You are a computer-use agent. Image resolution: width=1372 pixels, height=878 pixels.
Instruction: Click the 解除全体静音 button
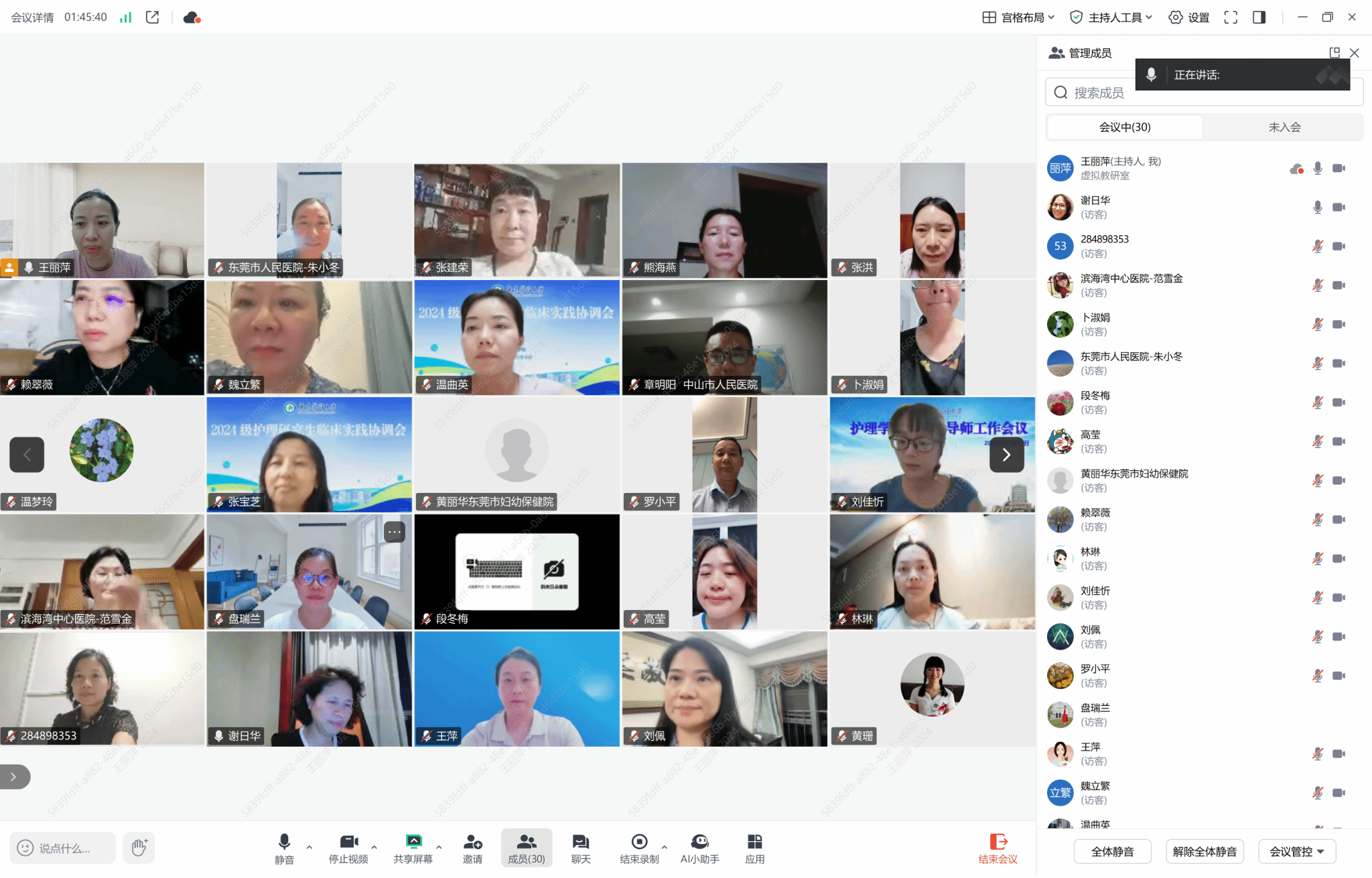click(1205, 851)
